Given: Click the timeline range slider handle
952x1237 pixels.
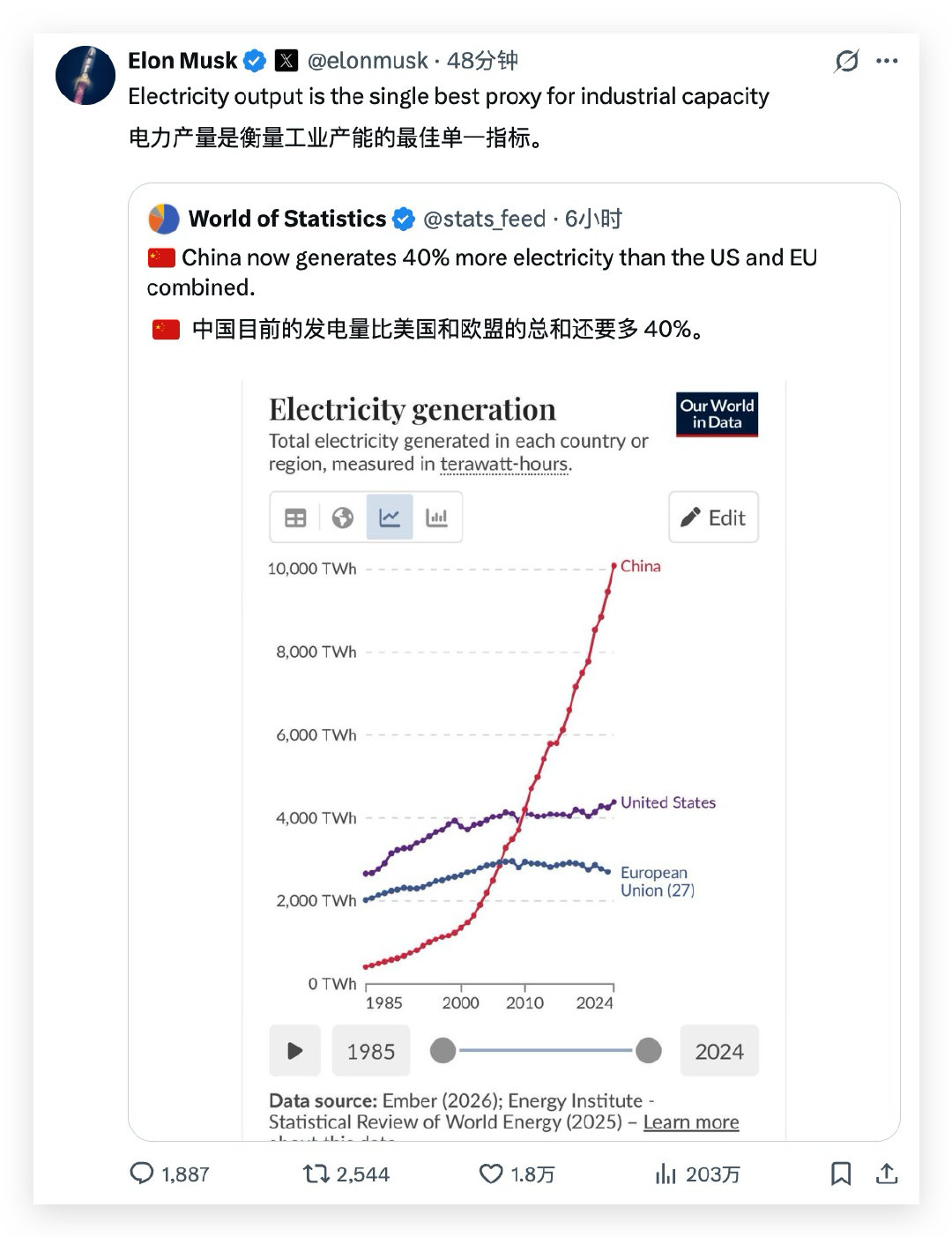Looking at the screenshot, I should click(x=650, y=1050).
